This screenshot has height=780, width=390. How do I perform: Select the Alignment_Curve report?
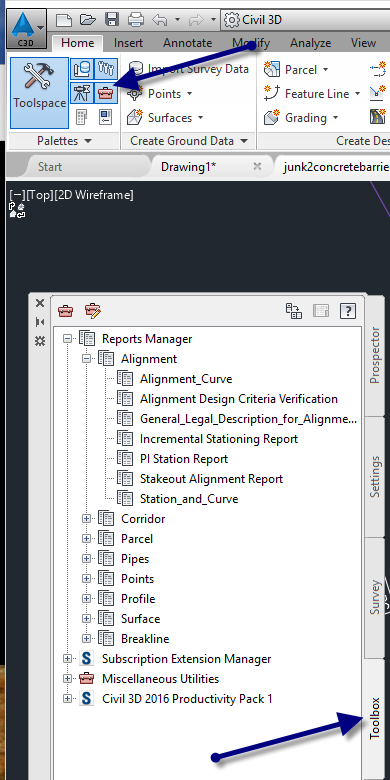[x=186, y=379]
